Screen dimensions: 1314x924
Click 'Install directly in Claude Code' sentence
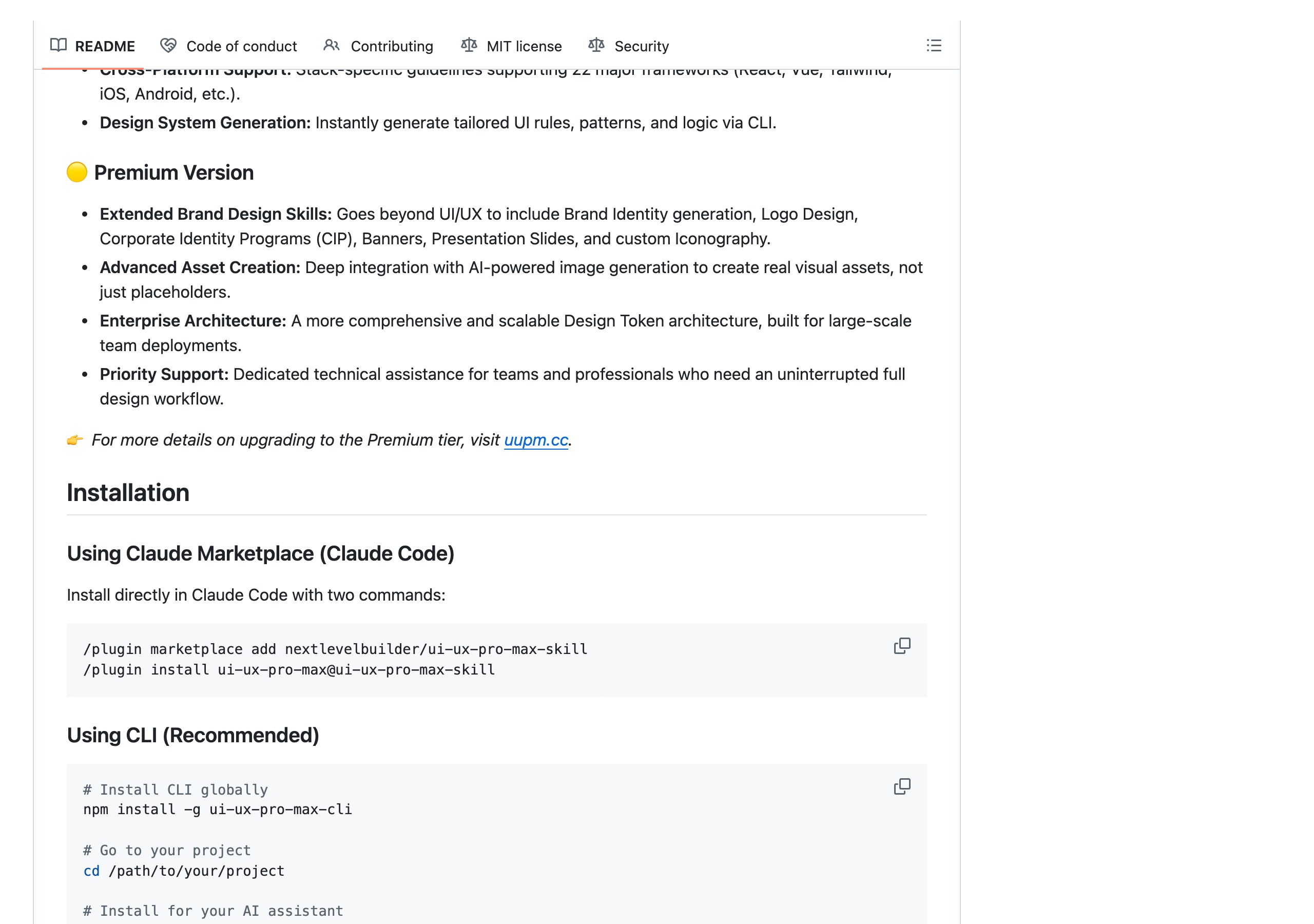click(256, 595)
